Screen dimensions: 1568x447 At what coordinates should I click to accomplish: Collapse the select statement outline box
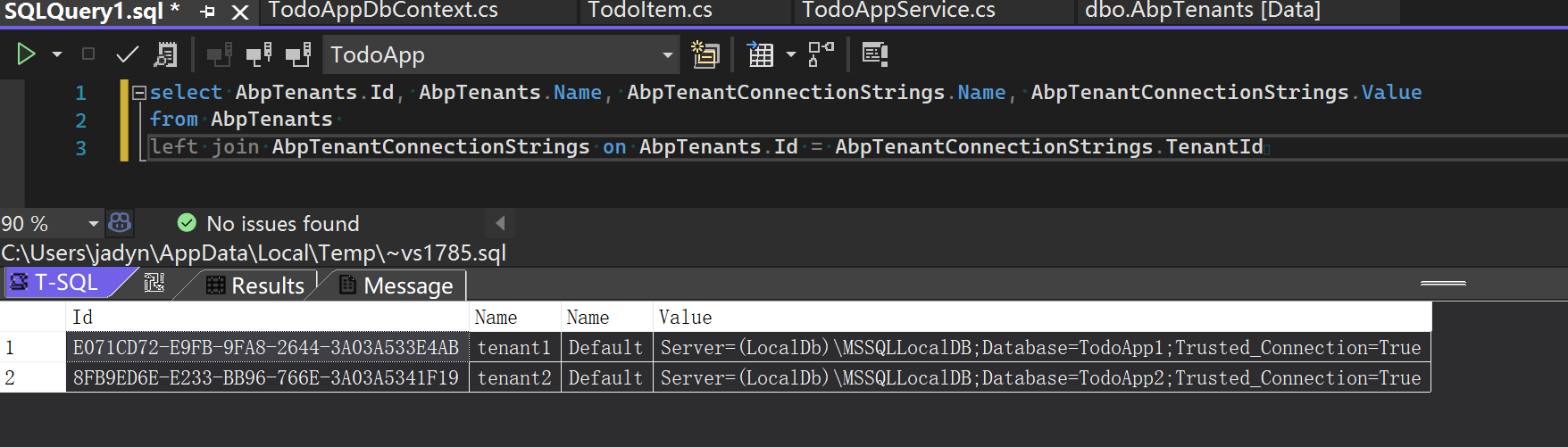pyautogui.click(x=139, y=93)
